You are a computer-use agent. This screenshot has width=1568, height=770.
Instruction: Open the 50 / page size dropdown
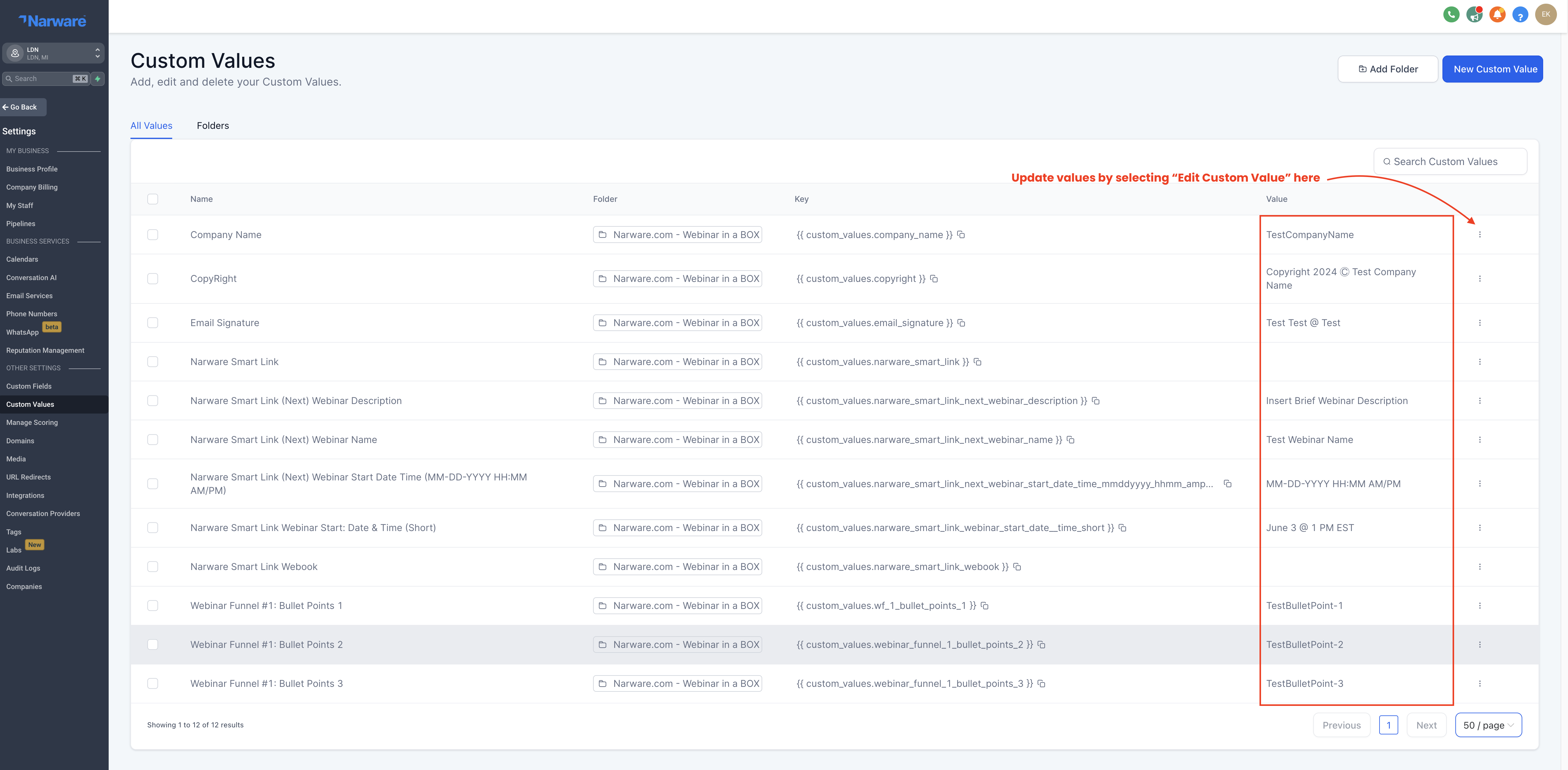[1488, 725]
